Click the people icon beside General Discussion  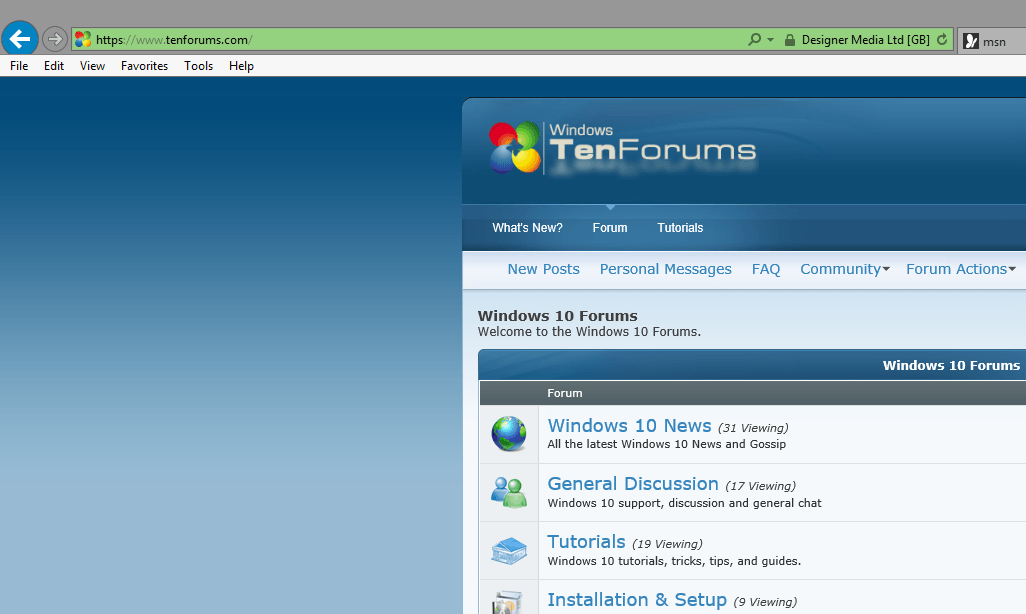pos(508,492)
